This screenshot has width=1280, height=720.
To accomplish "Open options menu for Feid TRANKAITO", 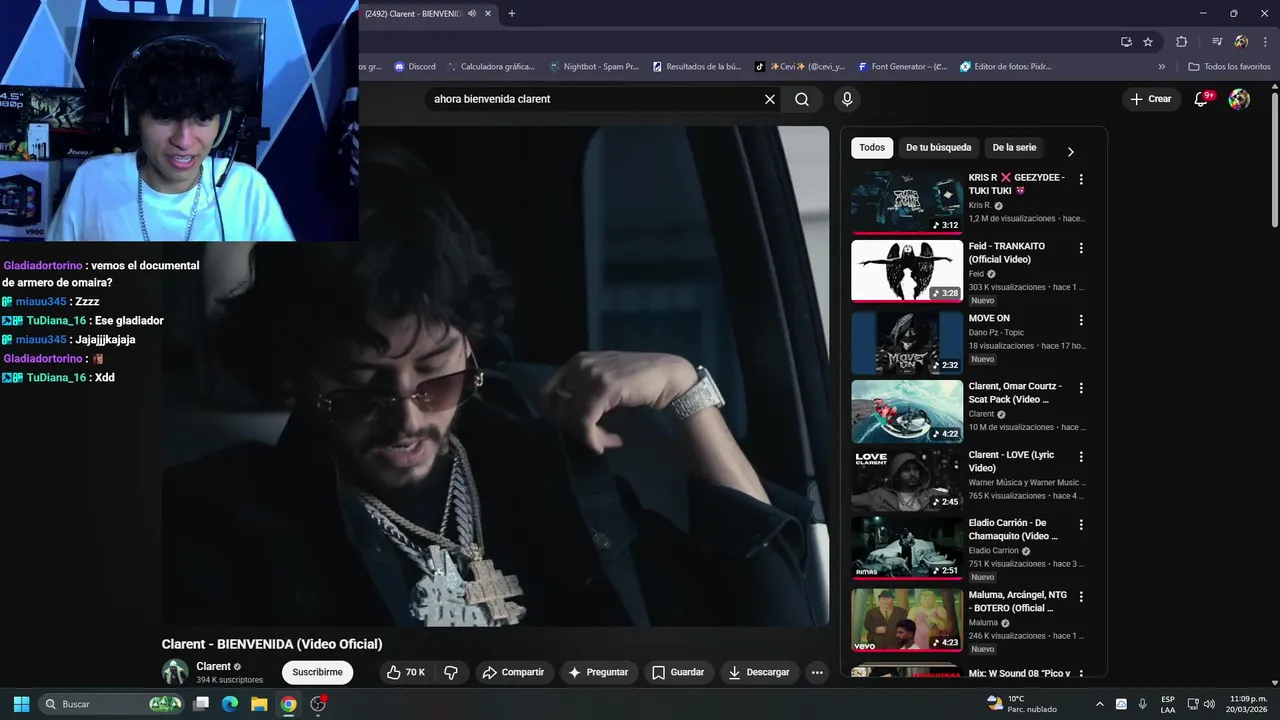I will (1080, 247).
